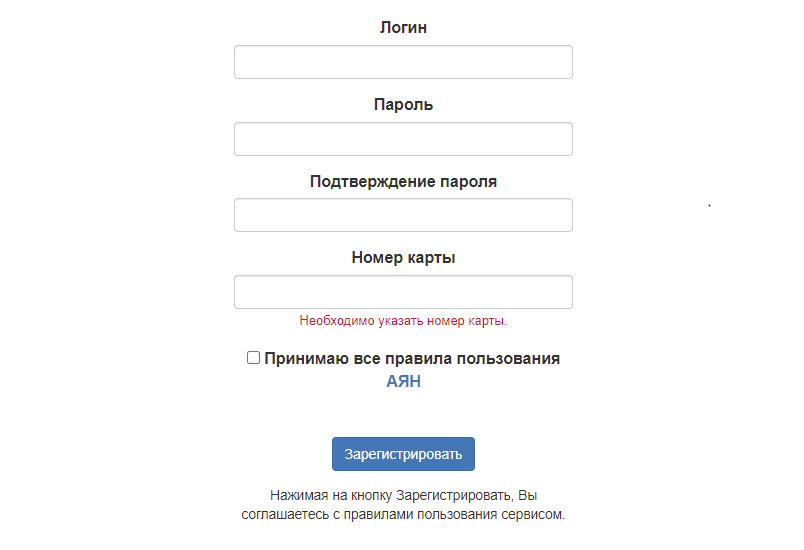Click the Пароль field label
The width and height of the screenshot is (804, 550).
pos(403,104)
